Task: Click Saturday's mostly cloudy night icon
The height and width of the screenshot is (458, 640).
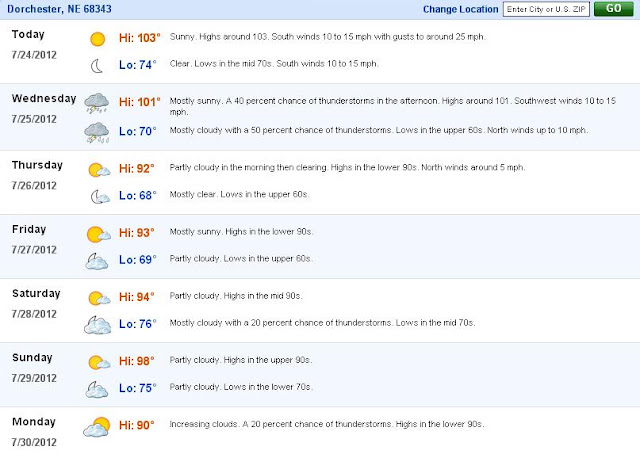Action: point(97,325)
